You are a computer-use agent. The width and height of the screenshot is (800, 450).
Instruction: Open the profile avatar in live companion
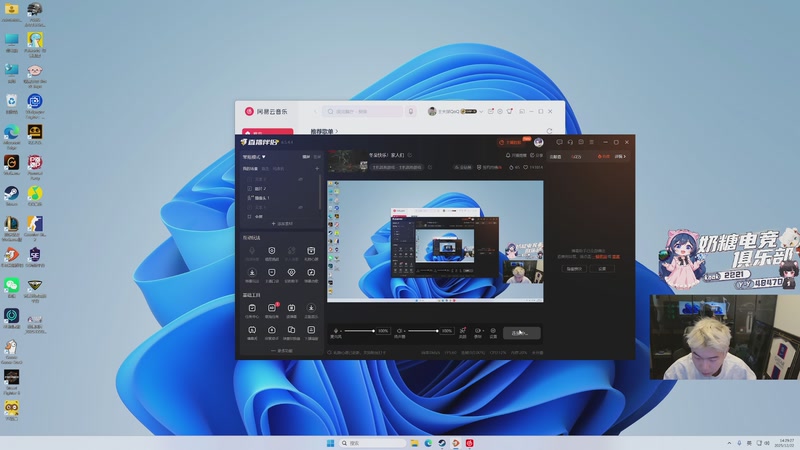click(538, 142)
